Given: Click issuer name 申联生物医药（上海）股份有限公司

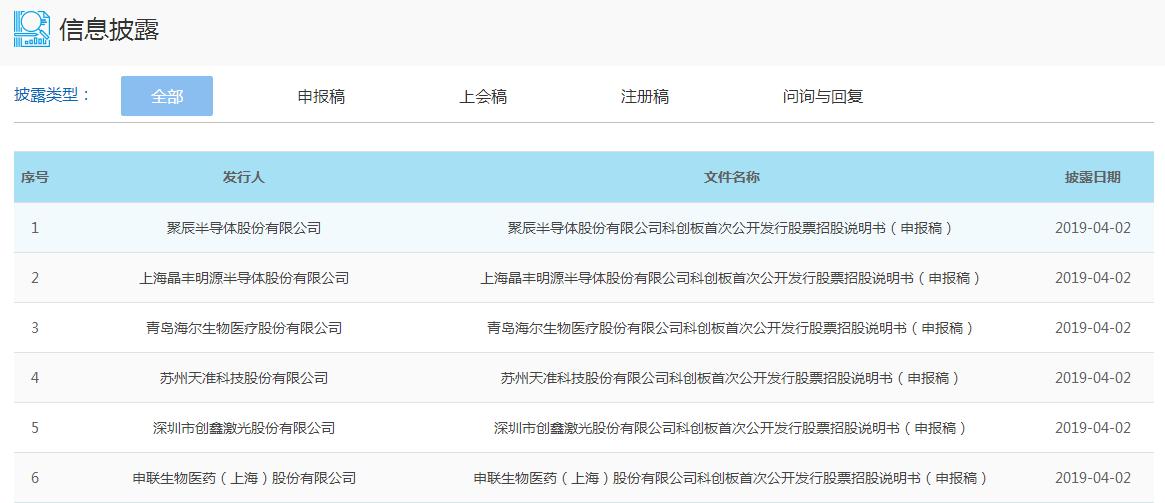Looking at the screenshot, I should 244,478.
